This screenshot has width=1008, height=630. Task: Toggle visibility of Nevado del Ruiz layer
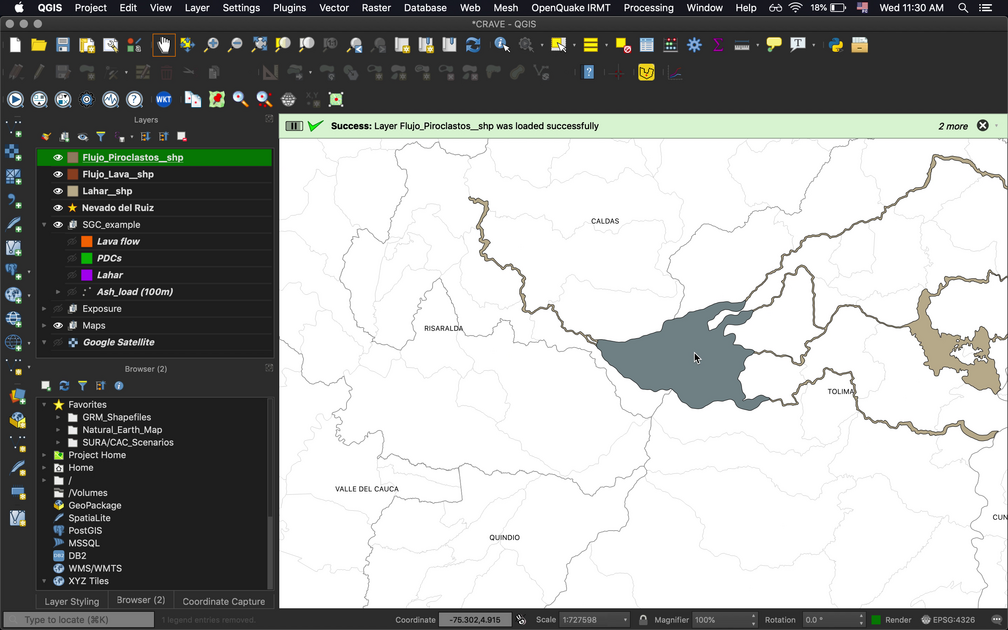pos(58,208)
